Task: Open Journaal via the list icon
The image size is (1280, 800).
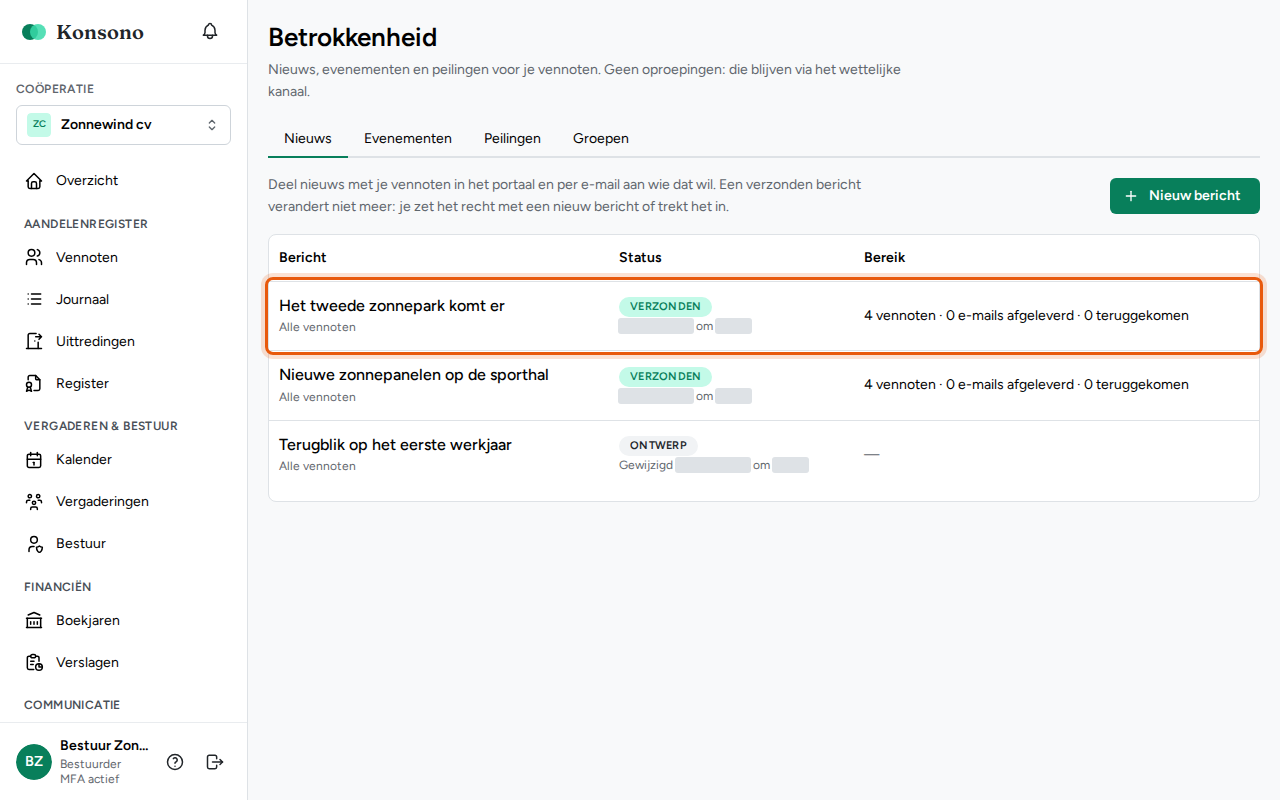Action: pyautogui.click(x=34, y=300)
